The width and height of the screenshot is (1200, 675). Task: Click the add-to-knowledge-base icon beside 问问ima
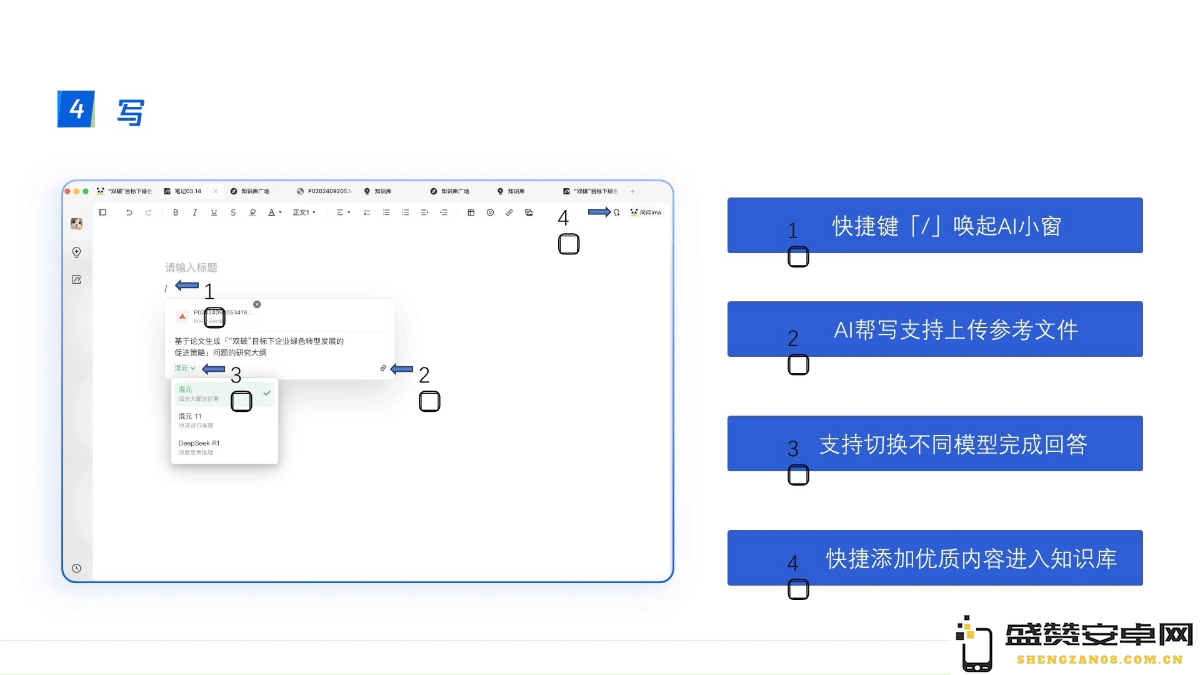pos(617,212)
